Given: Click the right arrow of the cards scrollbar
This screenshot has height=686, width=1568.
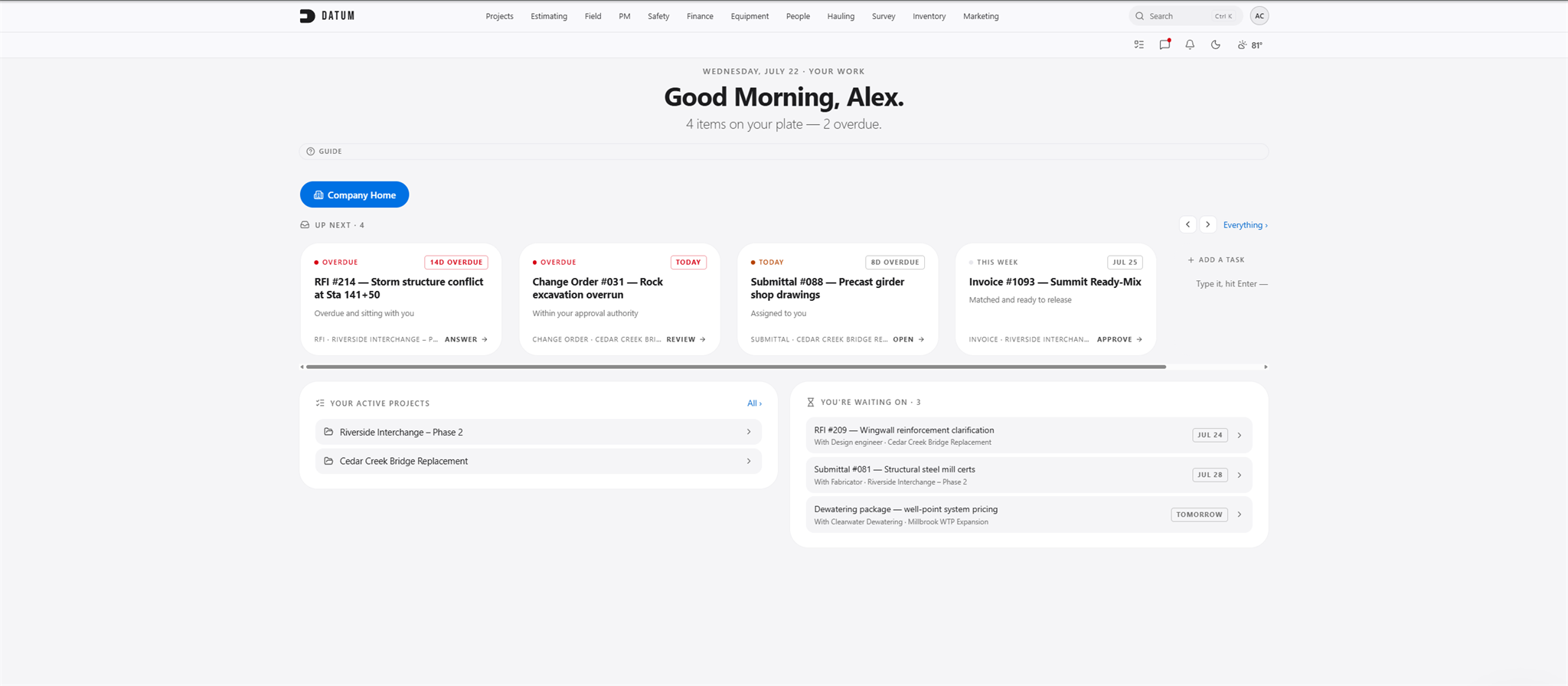Looking at the screenshot, I should point(1266,367).
